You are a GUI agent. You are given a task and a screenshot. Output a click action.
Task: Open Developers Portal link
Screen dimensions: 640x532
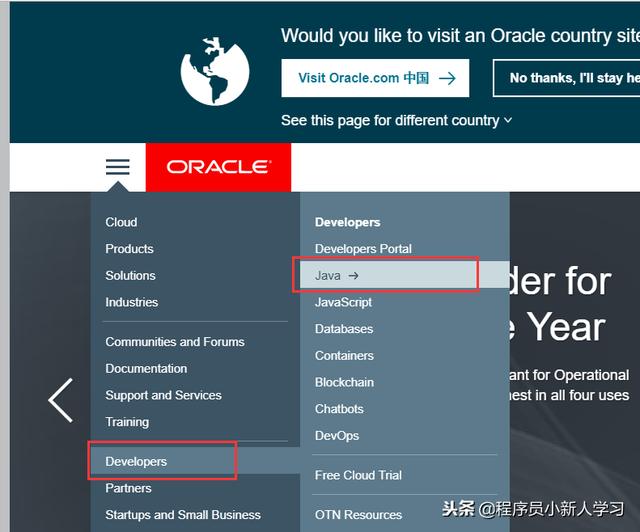tap(363, 249)
